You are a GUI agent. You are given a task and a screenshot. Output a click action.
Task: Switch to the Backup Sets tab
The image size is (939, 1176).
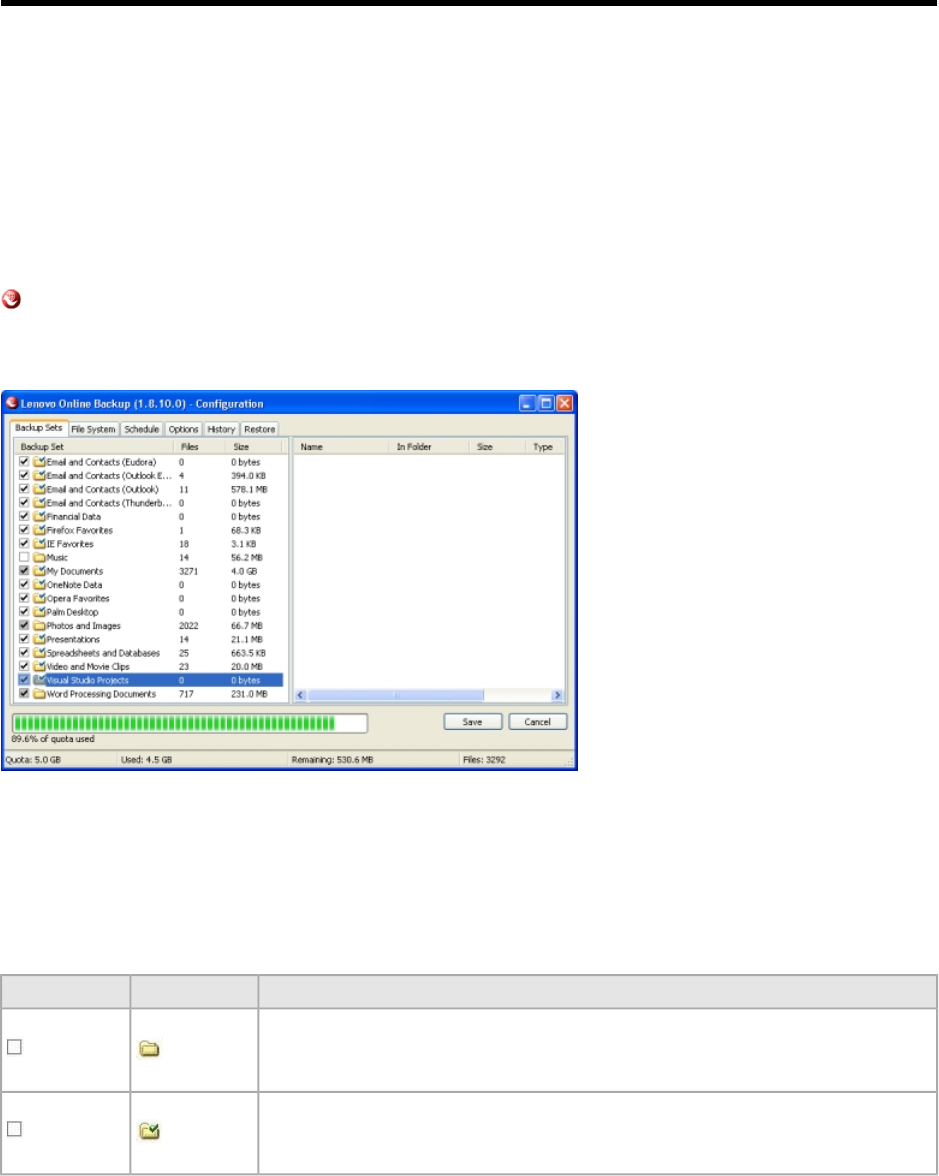point(39,428)
